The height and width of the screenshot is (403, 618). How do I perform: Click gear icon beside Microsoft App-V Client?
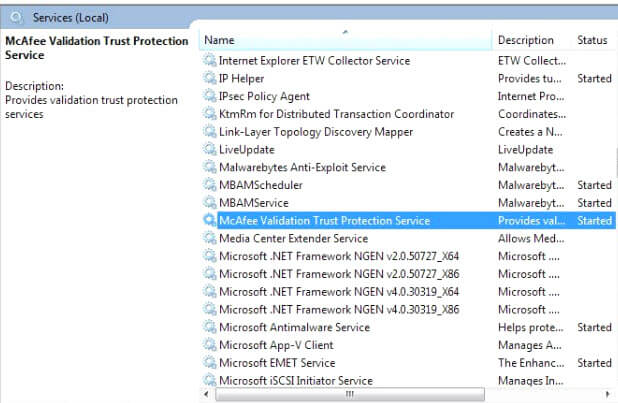[x=209, y=344]
